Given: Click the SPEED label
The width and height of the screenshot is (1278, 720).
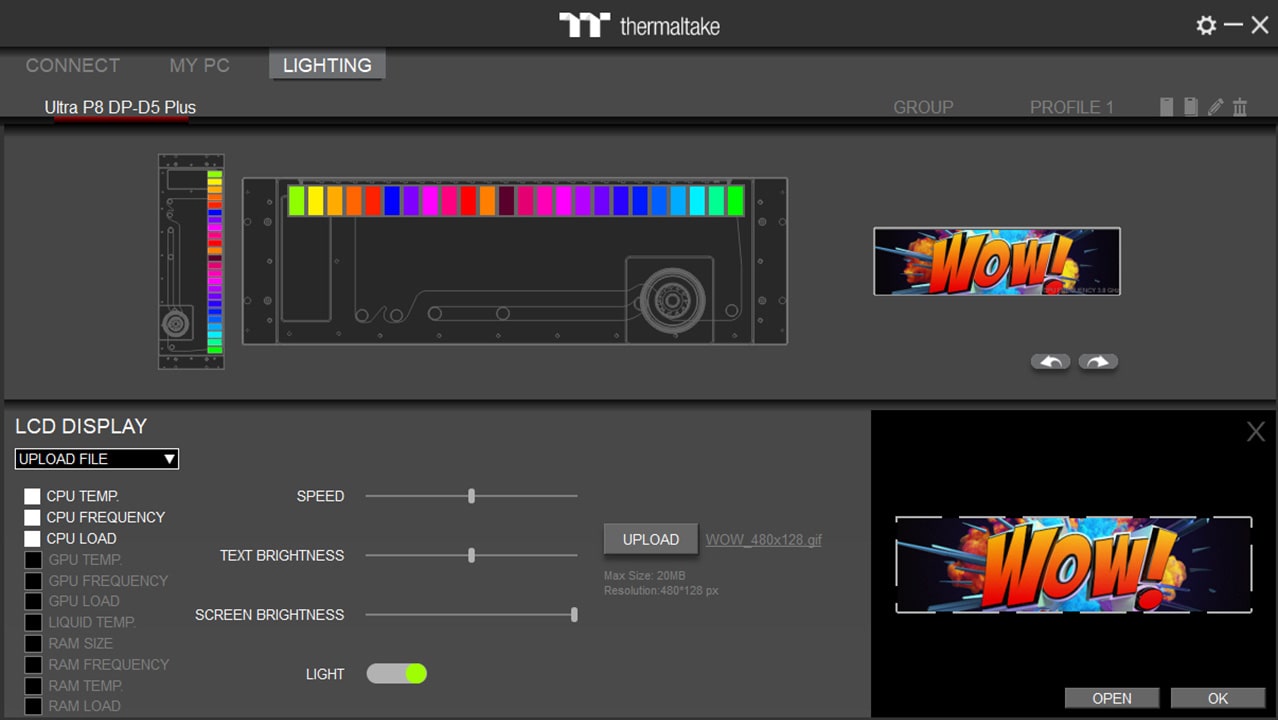Looking at the screenshot, I should click(320, 496).
